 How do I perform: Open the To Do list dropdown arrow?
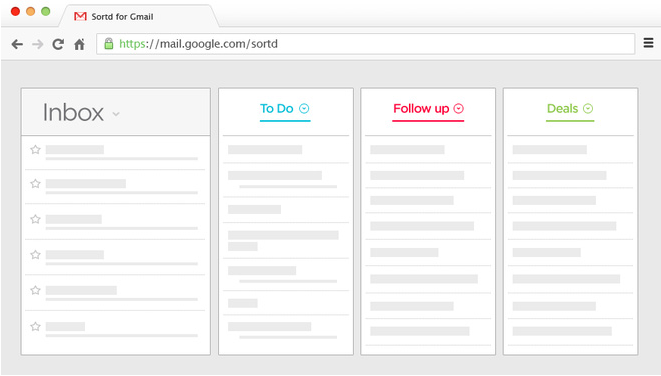pos(304,109)
